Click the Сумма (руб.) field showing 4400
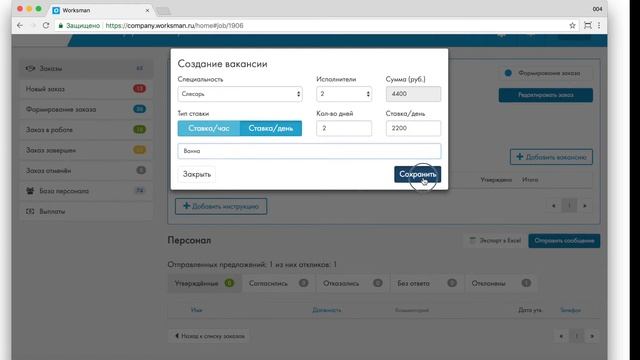Viewport: 640px width, 360px height. click(x=413, y=94)
